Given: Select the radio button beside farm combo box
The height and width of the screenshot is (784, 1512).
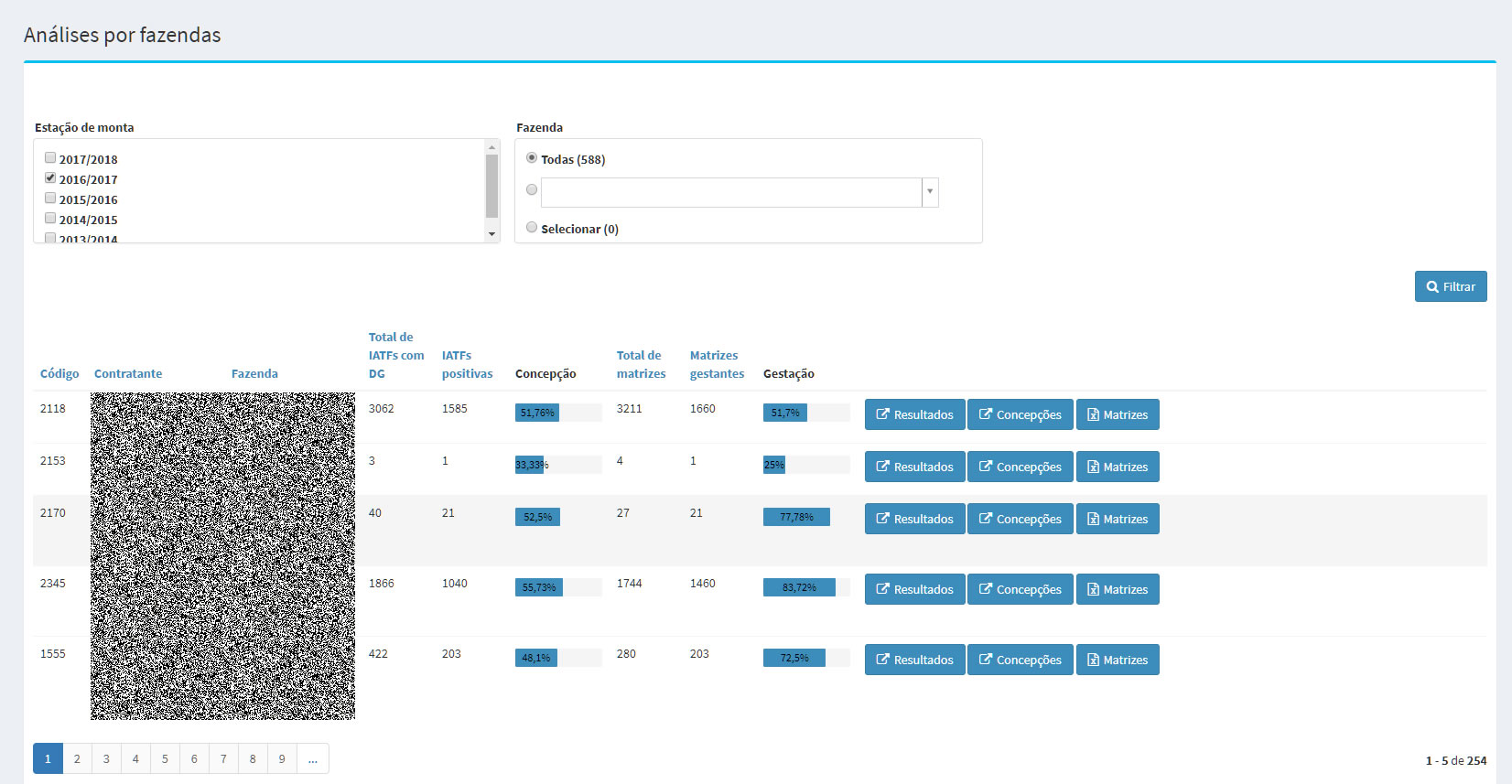Looking at the screenshot, I should click(x=532, y=189).
